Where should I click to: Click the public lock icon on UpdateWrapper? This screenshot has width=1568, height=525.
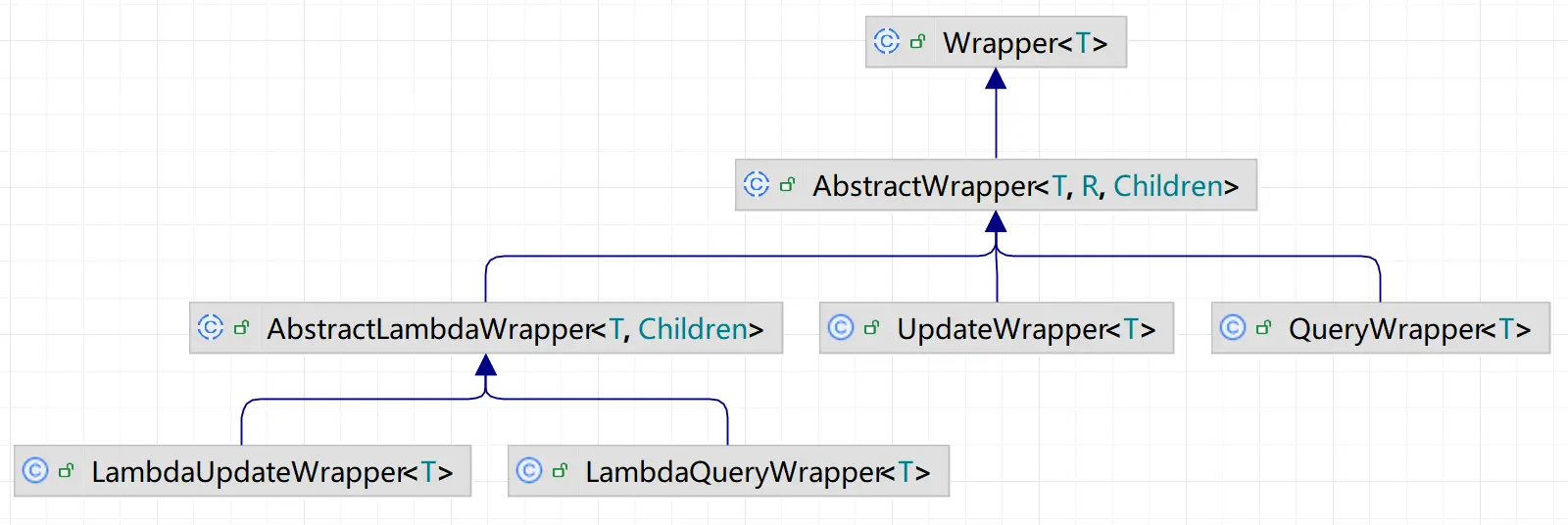click(871, 328)
